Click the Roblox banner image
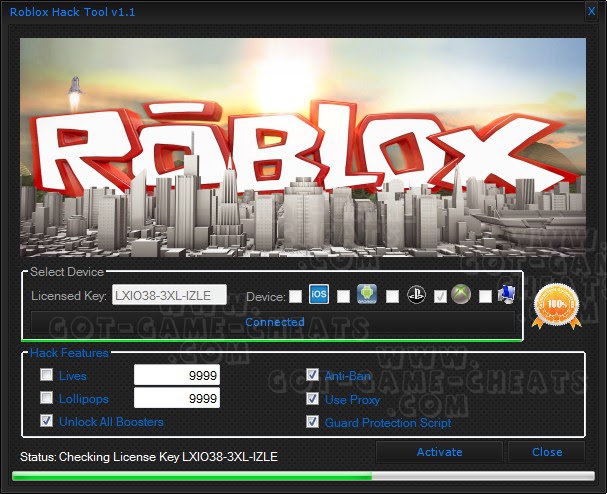This screenshot has height=494, width=607. pos(303,147)
